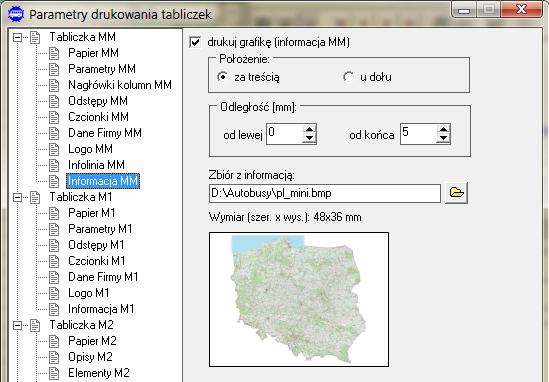Click the Poland map preview image
This screenshot has height=382, width=549.
(299, 299)
